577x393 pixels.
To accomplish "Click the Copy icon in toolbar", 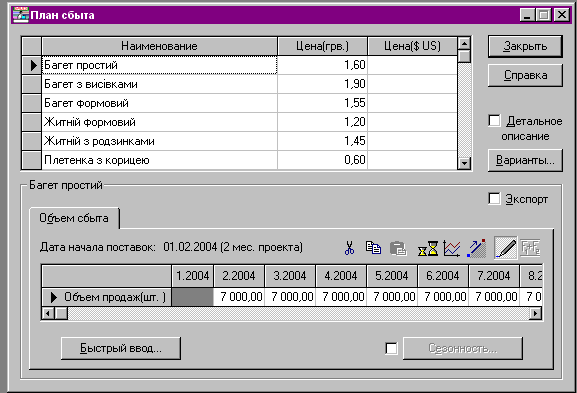I will [373, 248].
